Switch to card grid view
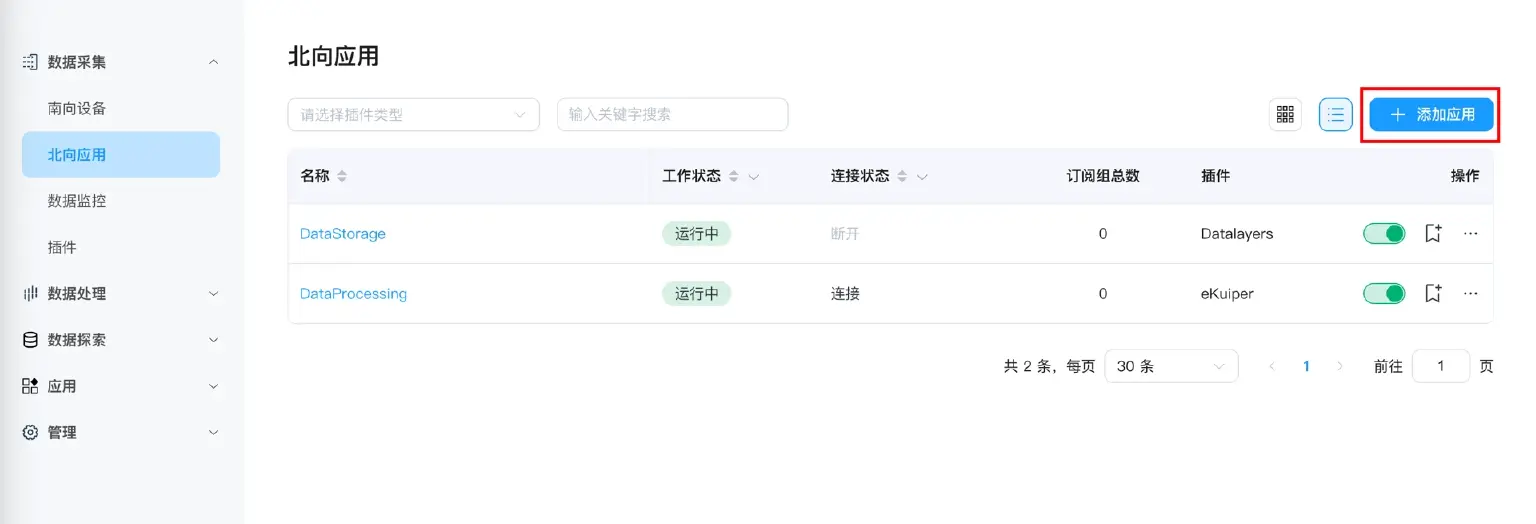 pos(1285,115)
